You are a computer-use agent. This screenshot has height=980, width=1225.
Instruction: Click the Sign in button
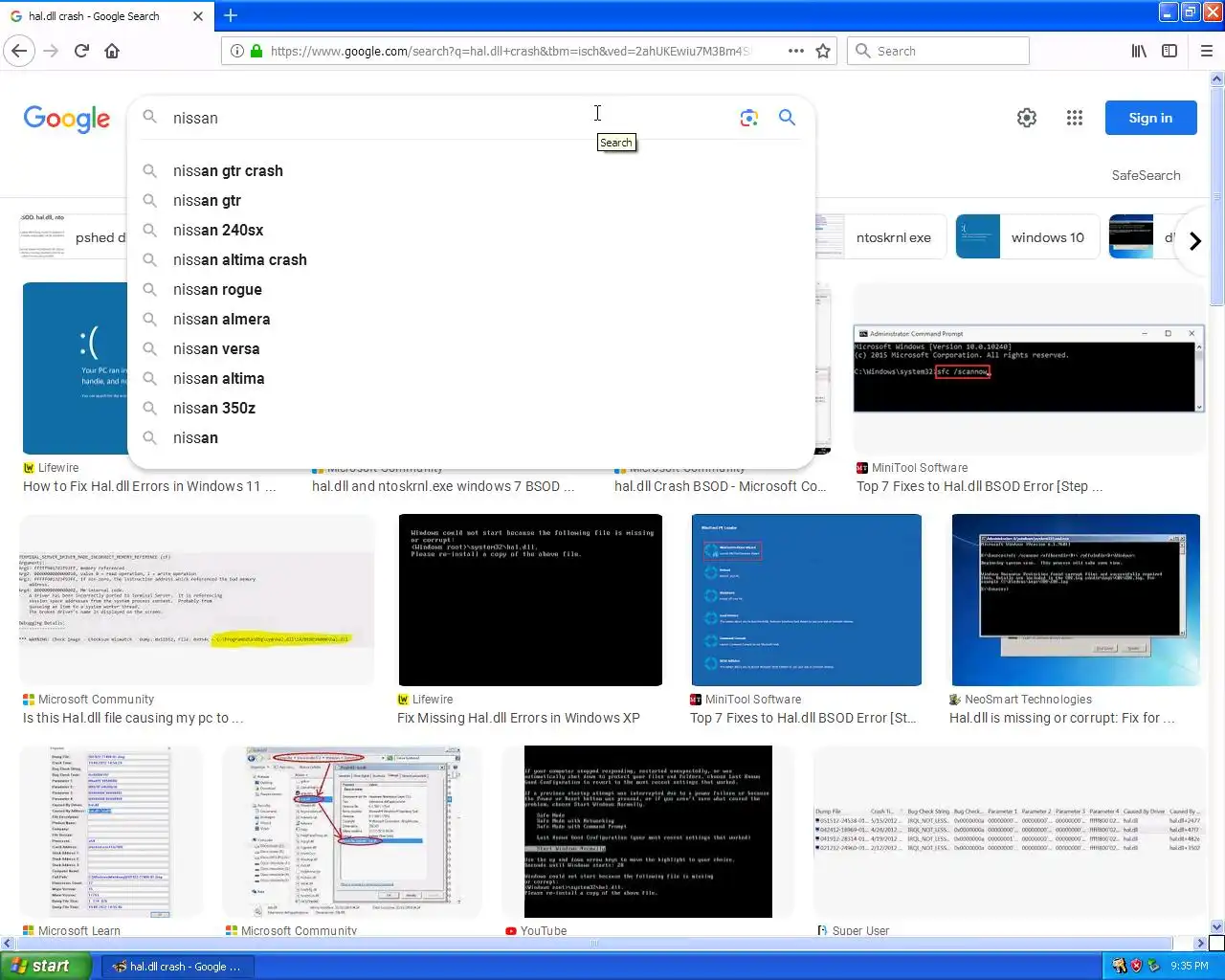coord(1150,118)
